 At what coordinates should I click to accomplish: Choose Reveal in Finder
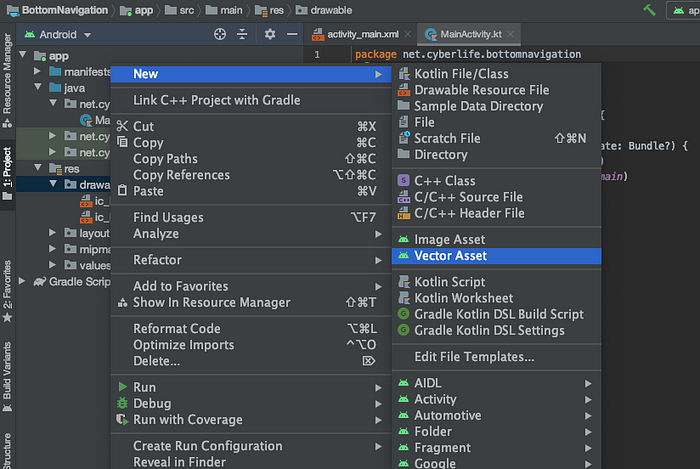coord(251,461)
